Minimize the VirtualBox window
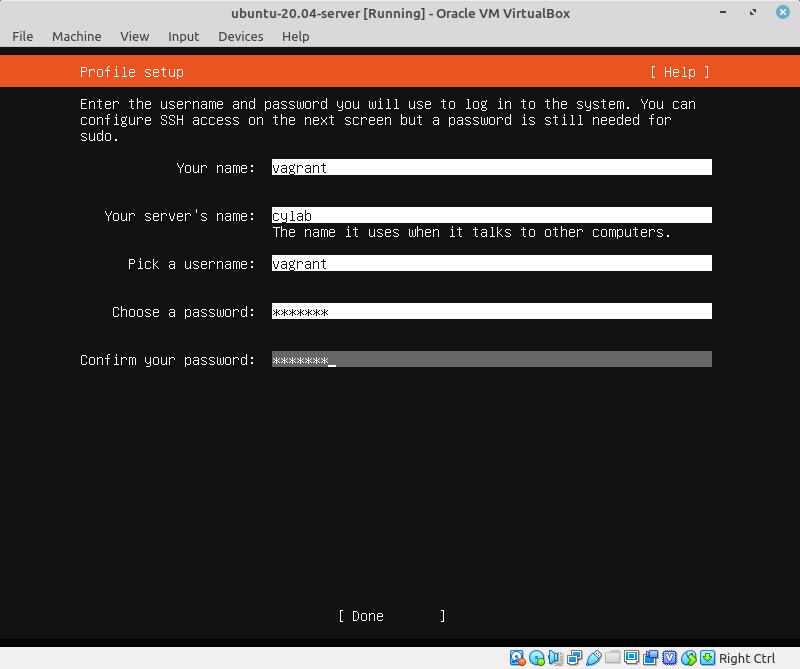Viewport: 800px width, 669px height. [723, 12]
